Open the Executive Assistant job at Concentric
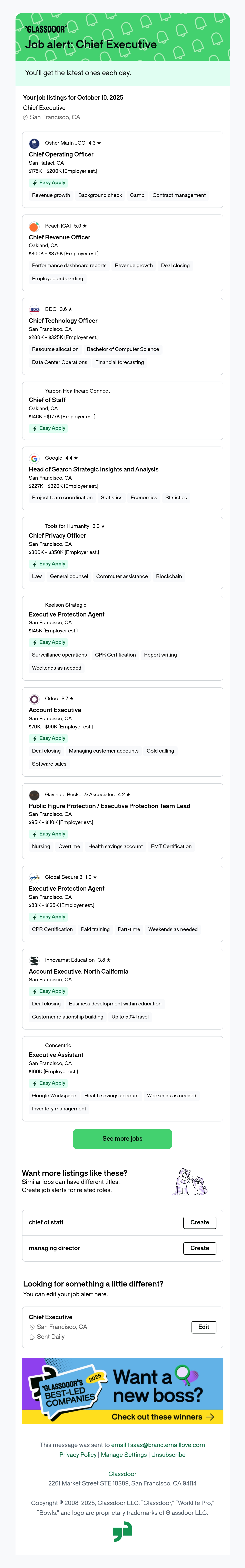This screenshot has width=245, height=1568. click(x=56, y=1055)
